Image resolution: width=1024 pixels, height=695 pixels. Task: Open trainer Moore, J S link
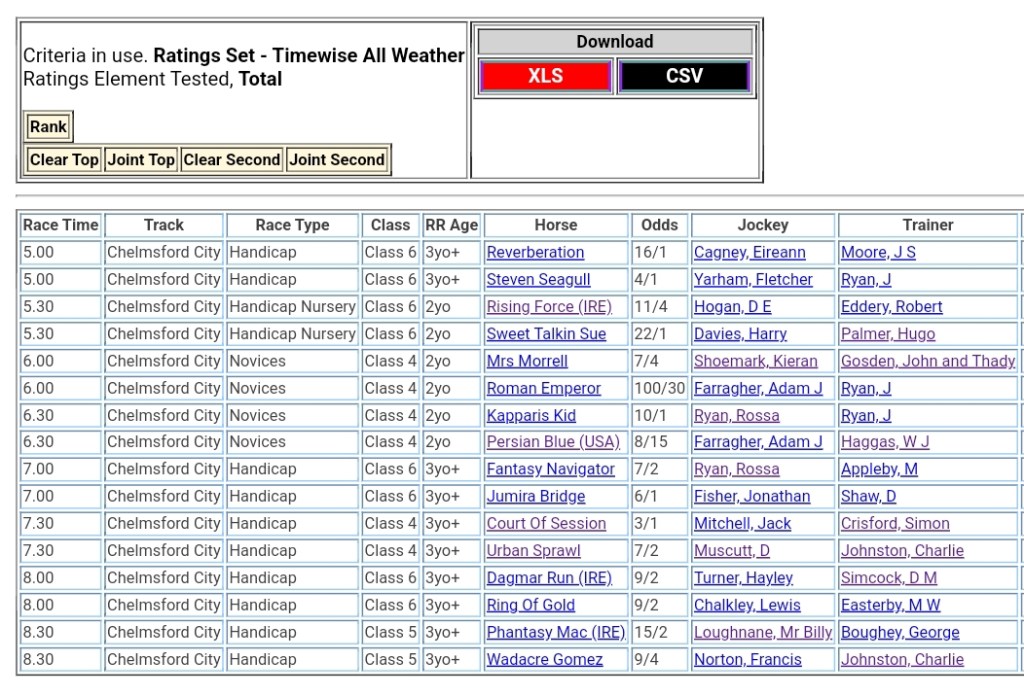[878, 253]
